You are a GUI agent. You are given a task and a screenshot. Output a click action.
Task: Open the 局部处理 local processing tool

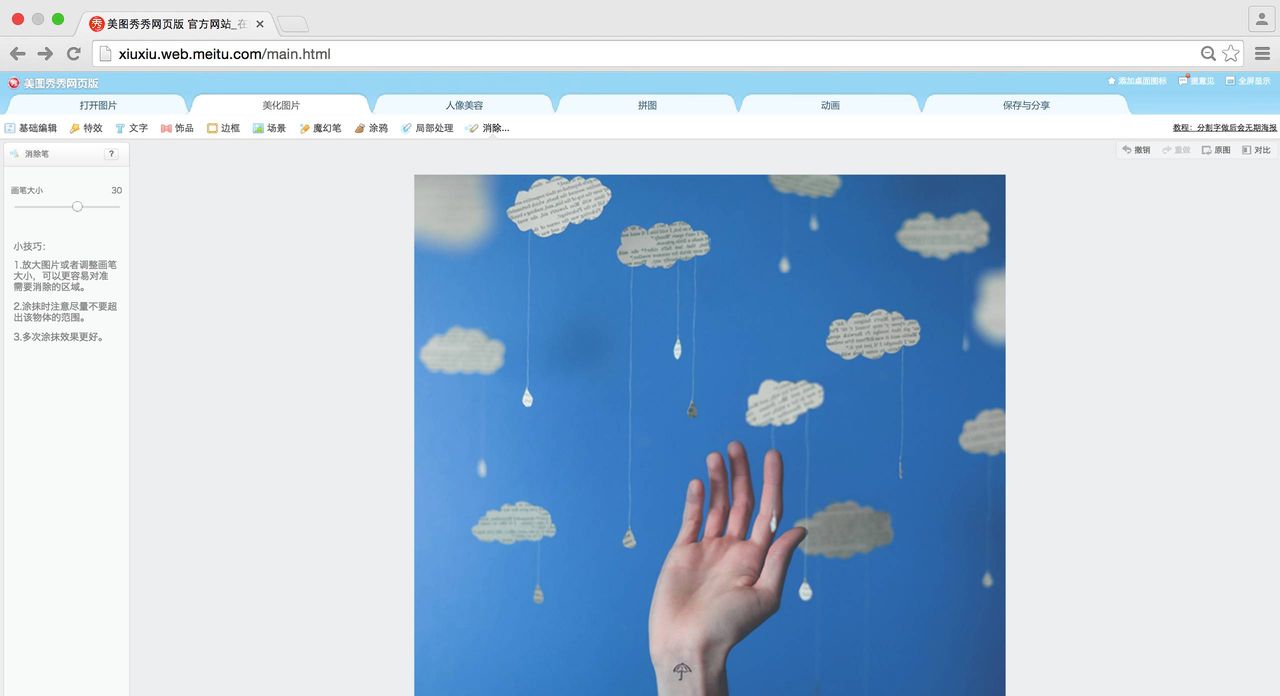click(x=427, y=128)
